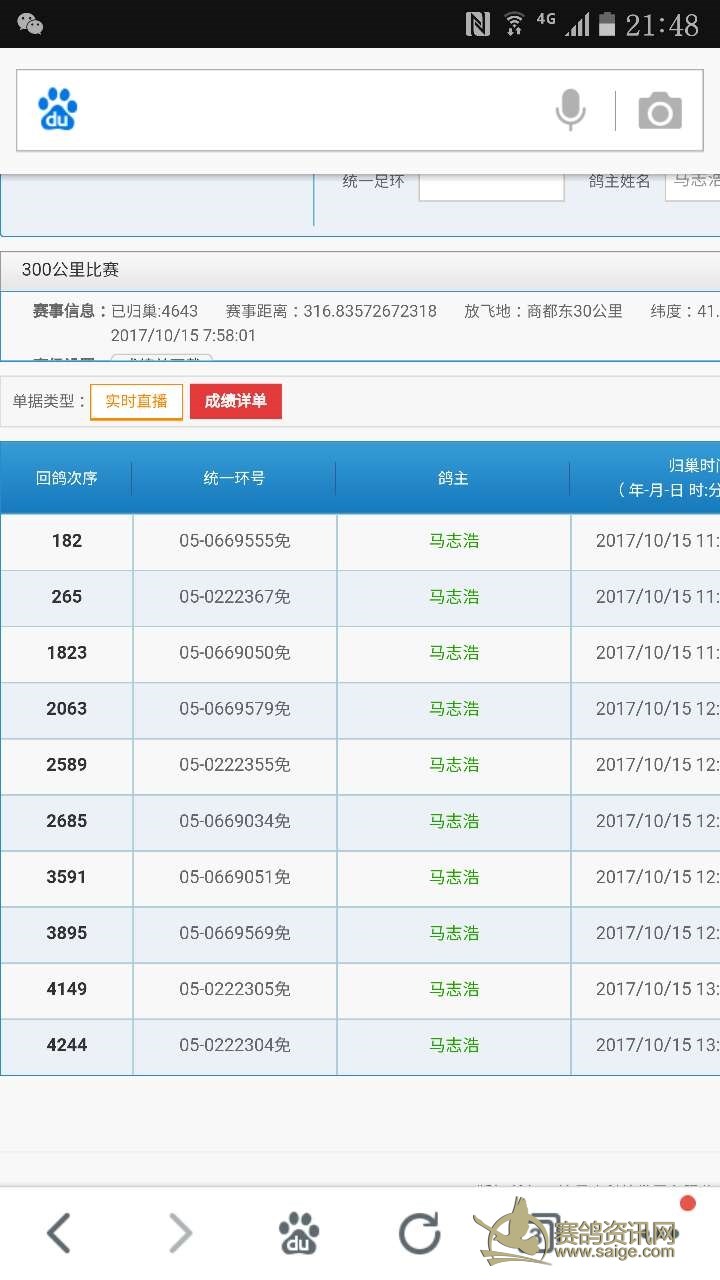Image resolution: width=720 pixels, height=1280 pixels.
Task: Start voice search with microphone icon
Action: click(x=570, y=110)
